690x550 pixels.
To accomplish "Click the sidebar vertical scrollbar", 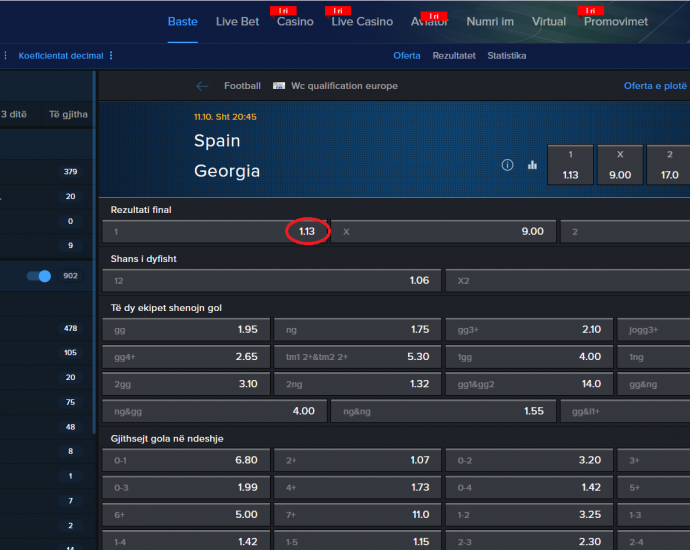I will (x=94, y=253).
